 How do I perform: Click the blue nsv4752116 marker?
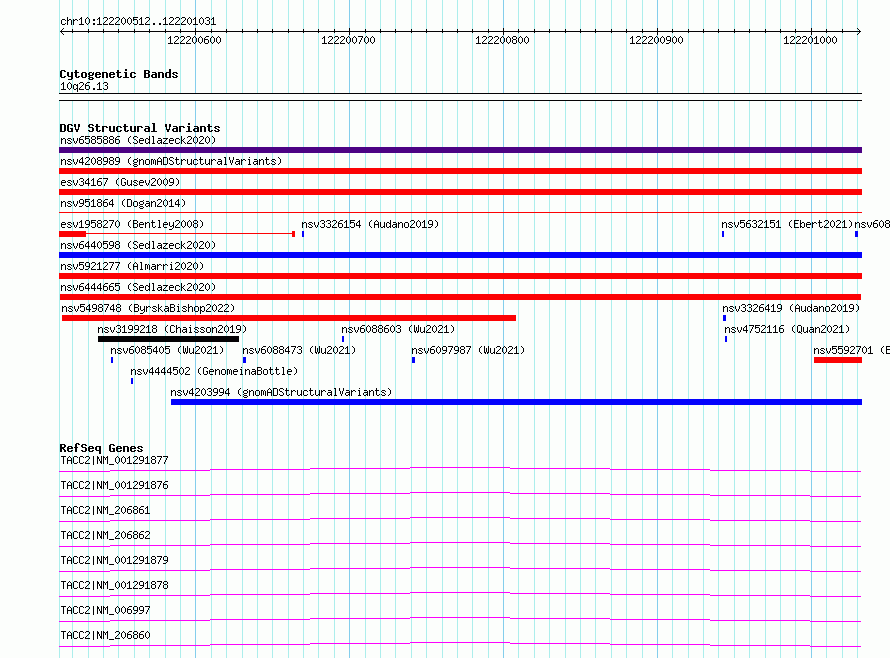[x=726, y=339]
